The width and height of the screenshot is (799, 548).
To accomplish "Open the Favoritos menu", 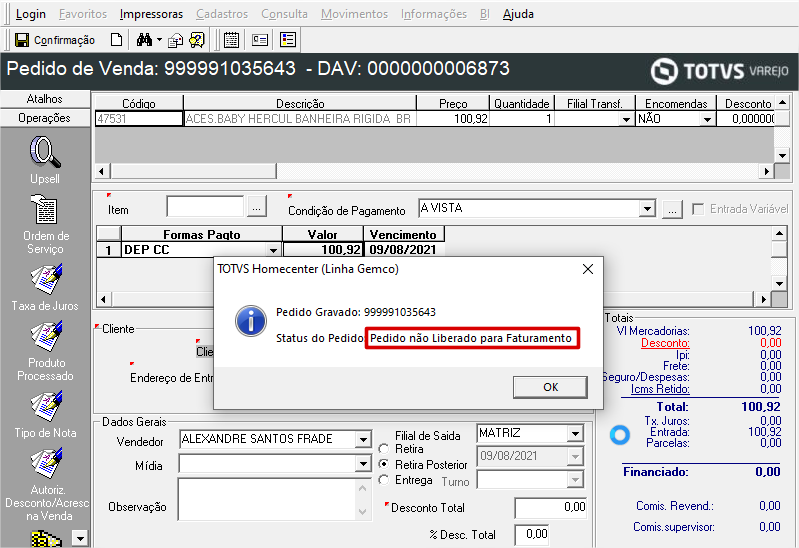I will pos(83,14).
